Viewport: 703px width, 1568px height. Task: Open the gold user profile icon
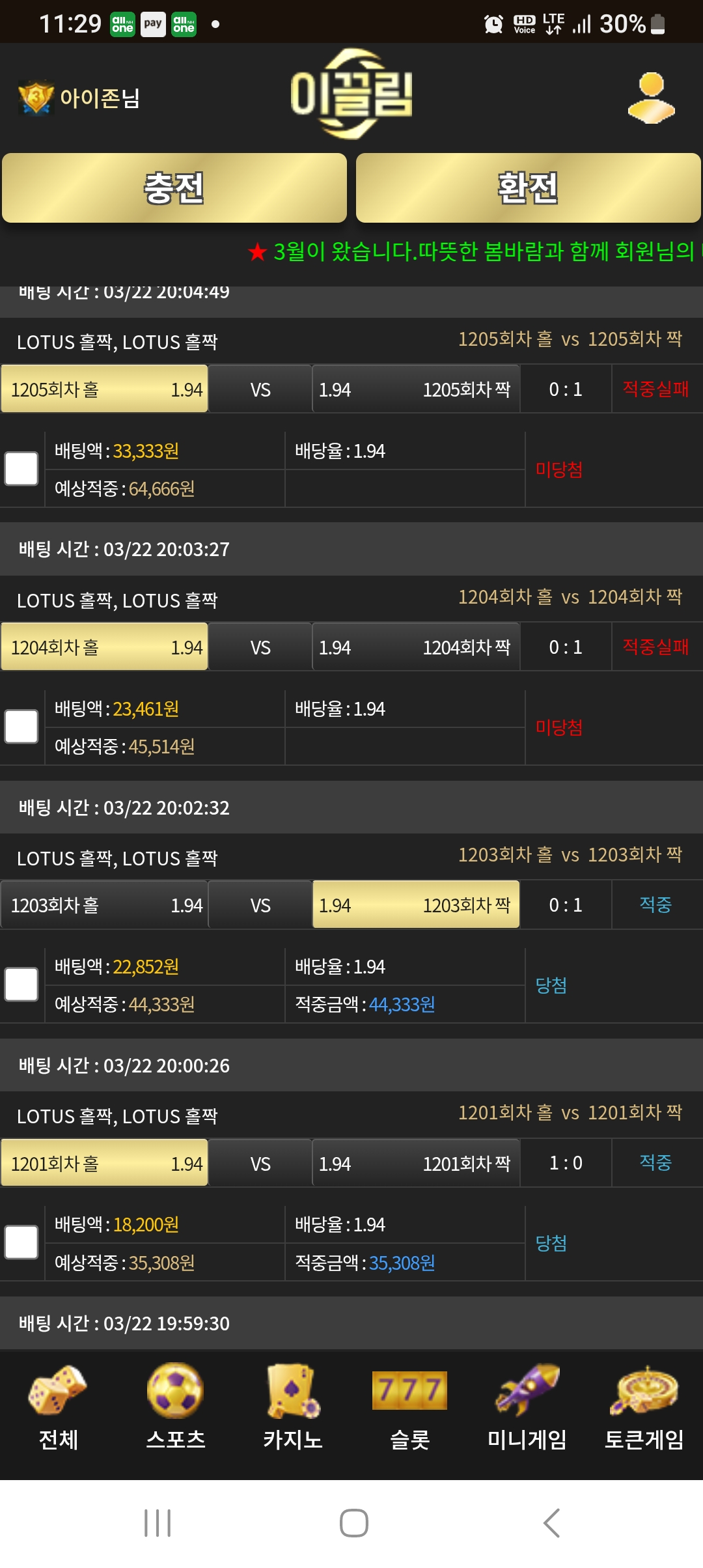tap(651, 98)
